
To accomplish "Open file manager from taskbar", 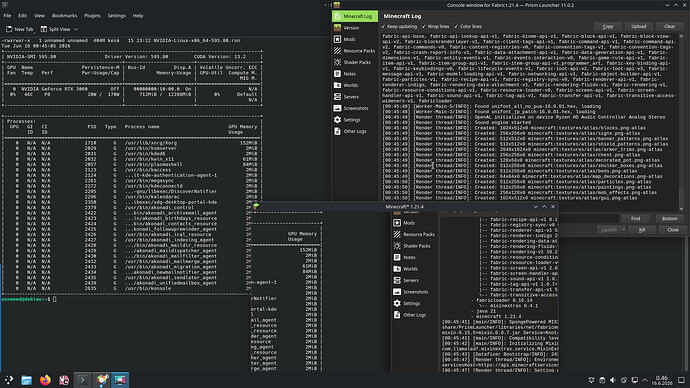I will coord(26,380).
